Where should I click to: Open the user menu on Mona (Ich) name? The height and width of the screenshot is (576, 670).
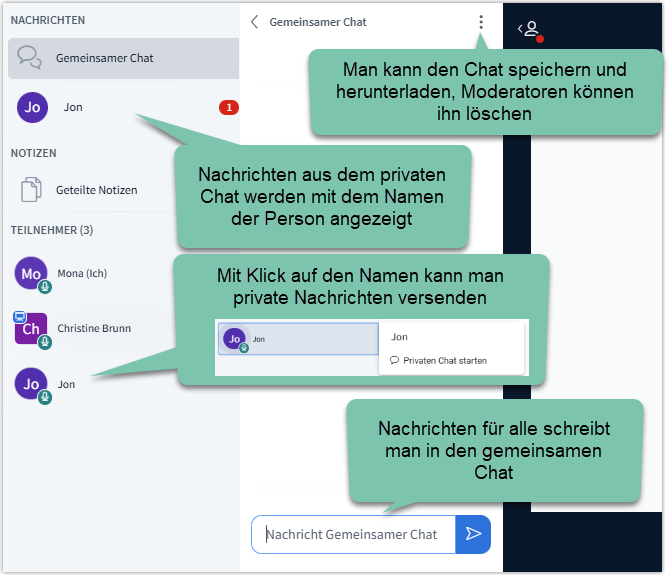82,274
